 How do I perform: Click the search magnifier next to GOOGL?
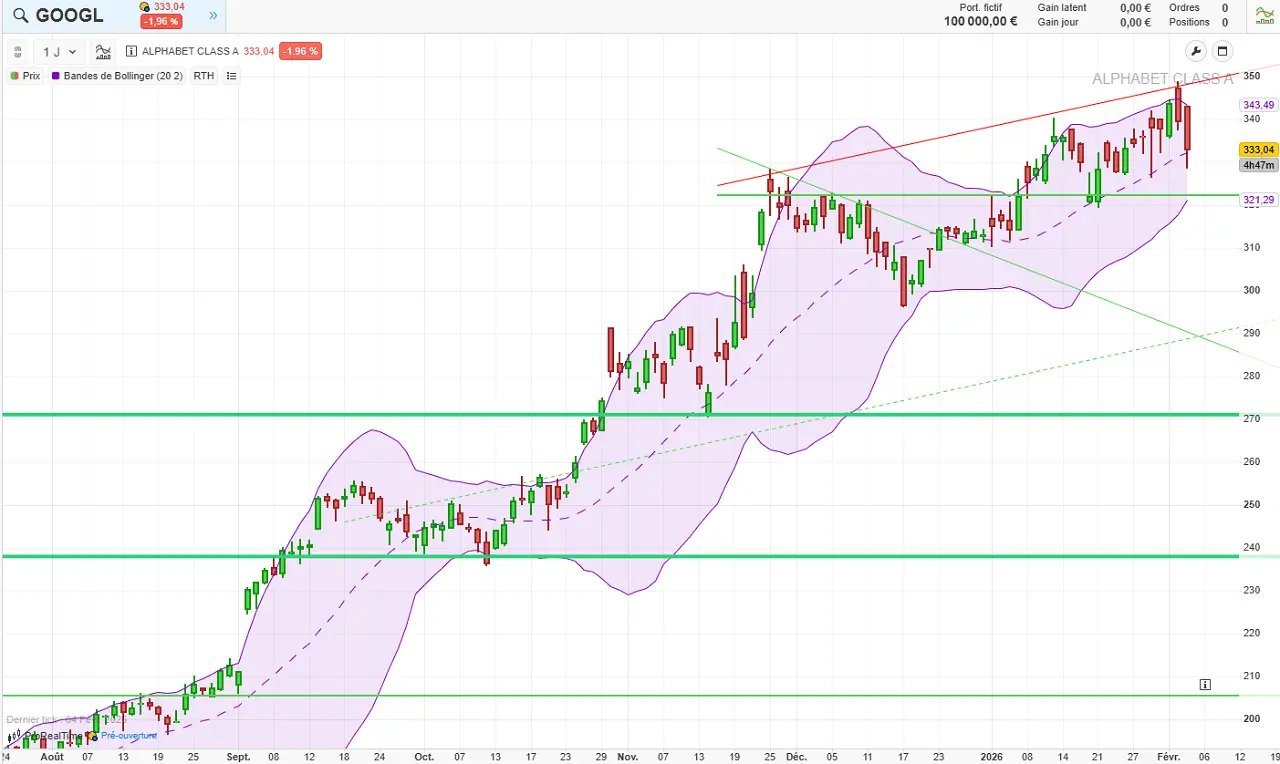click(x=20, y=16)
